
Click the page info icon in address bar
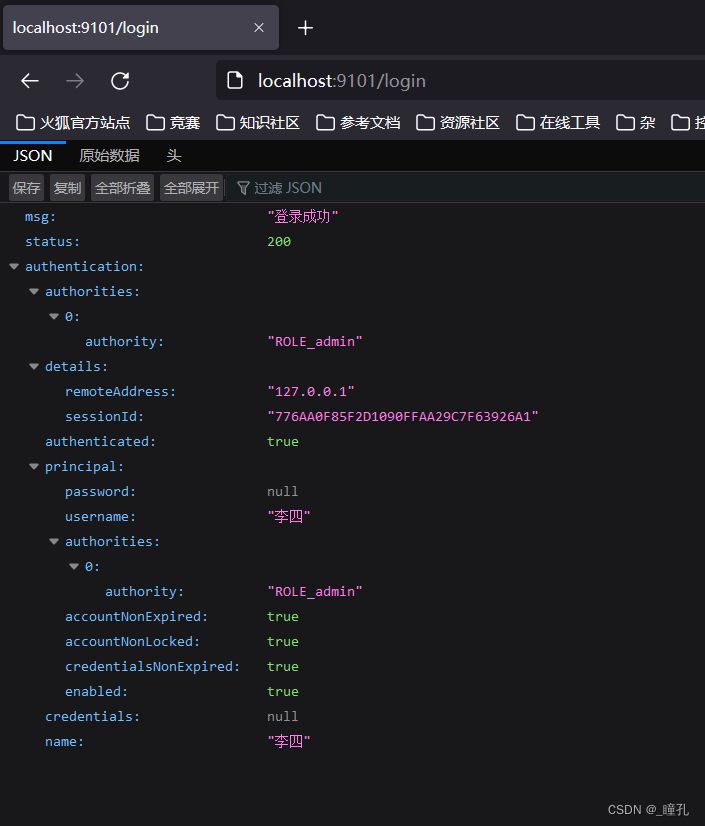234,81
